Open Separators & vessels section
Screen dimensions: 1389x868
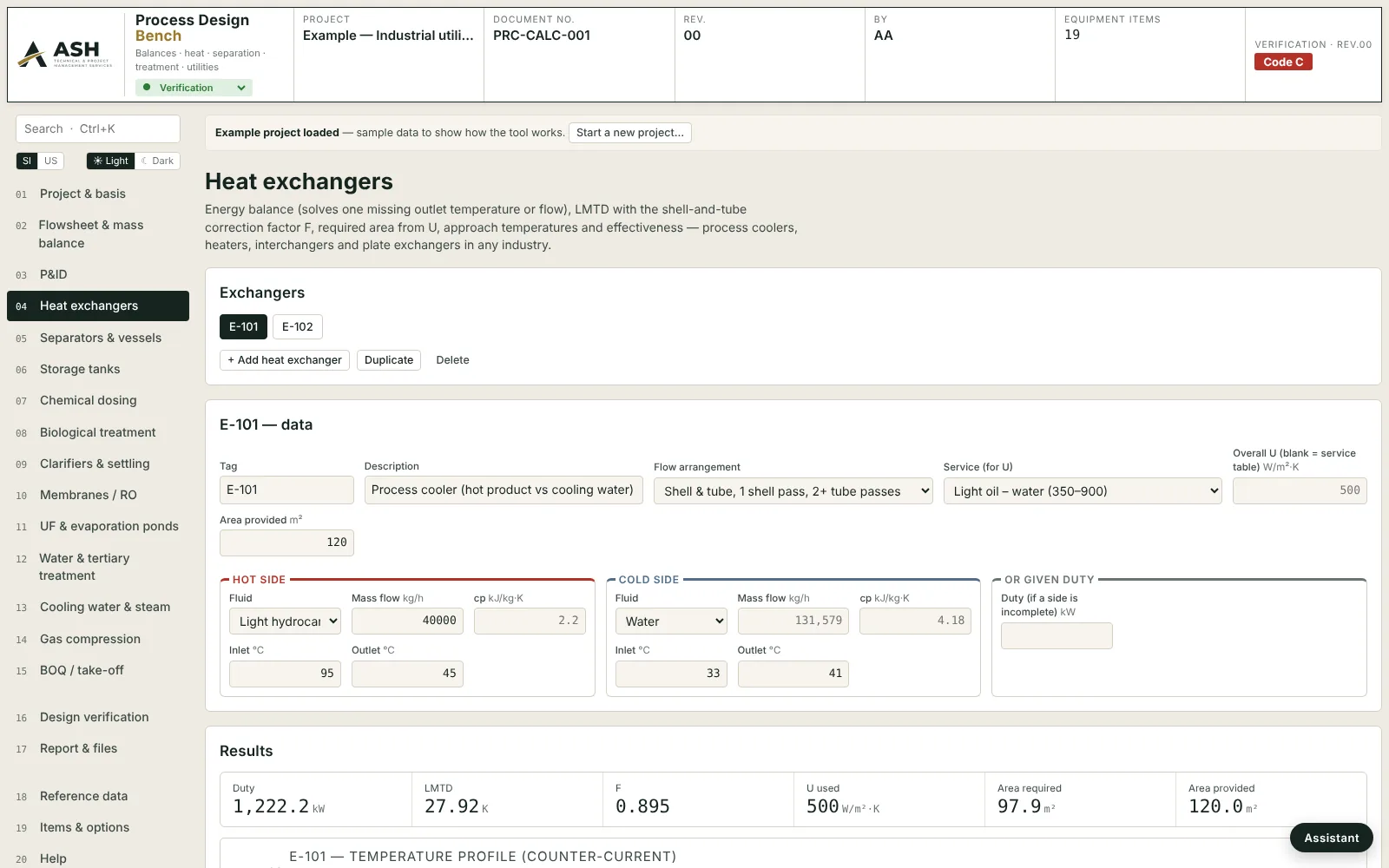(98, 338)
